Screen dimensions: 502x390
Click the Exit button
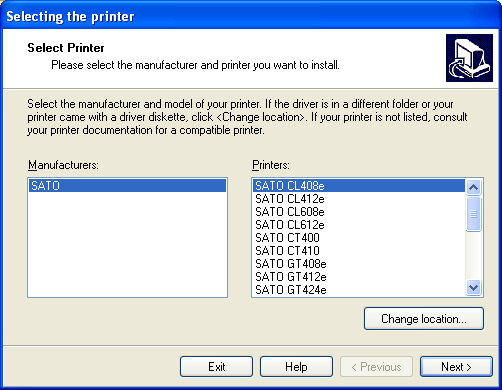216,367
